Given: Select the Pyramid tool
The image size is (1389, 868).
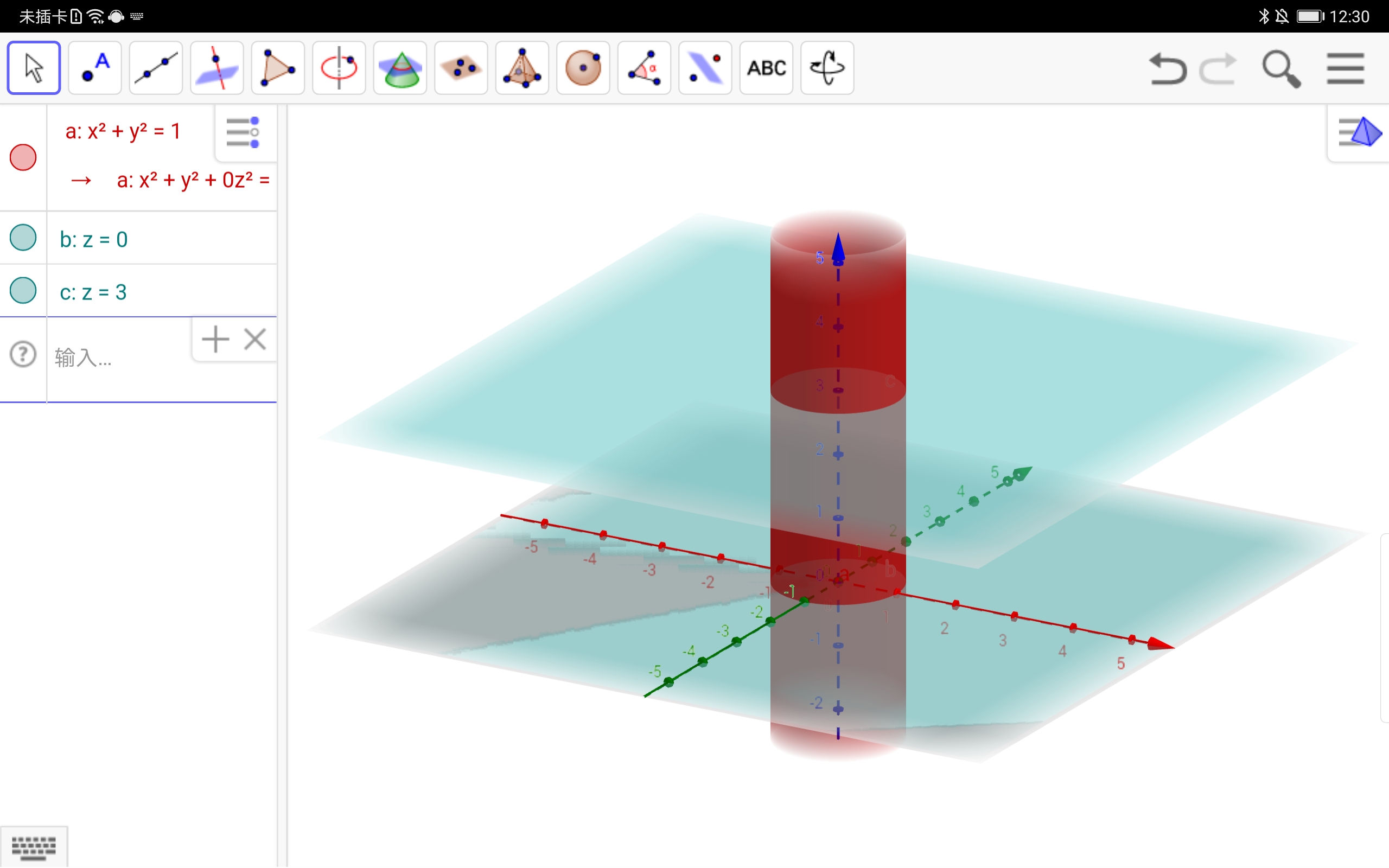Looking at the screenshot, I should pyautogui.click(x=522, y=68).
